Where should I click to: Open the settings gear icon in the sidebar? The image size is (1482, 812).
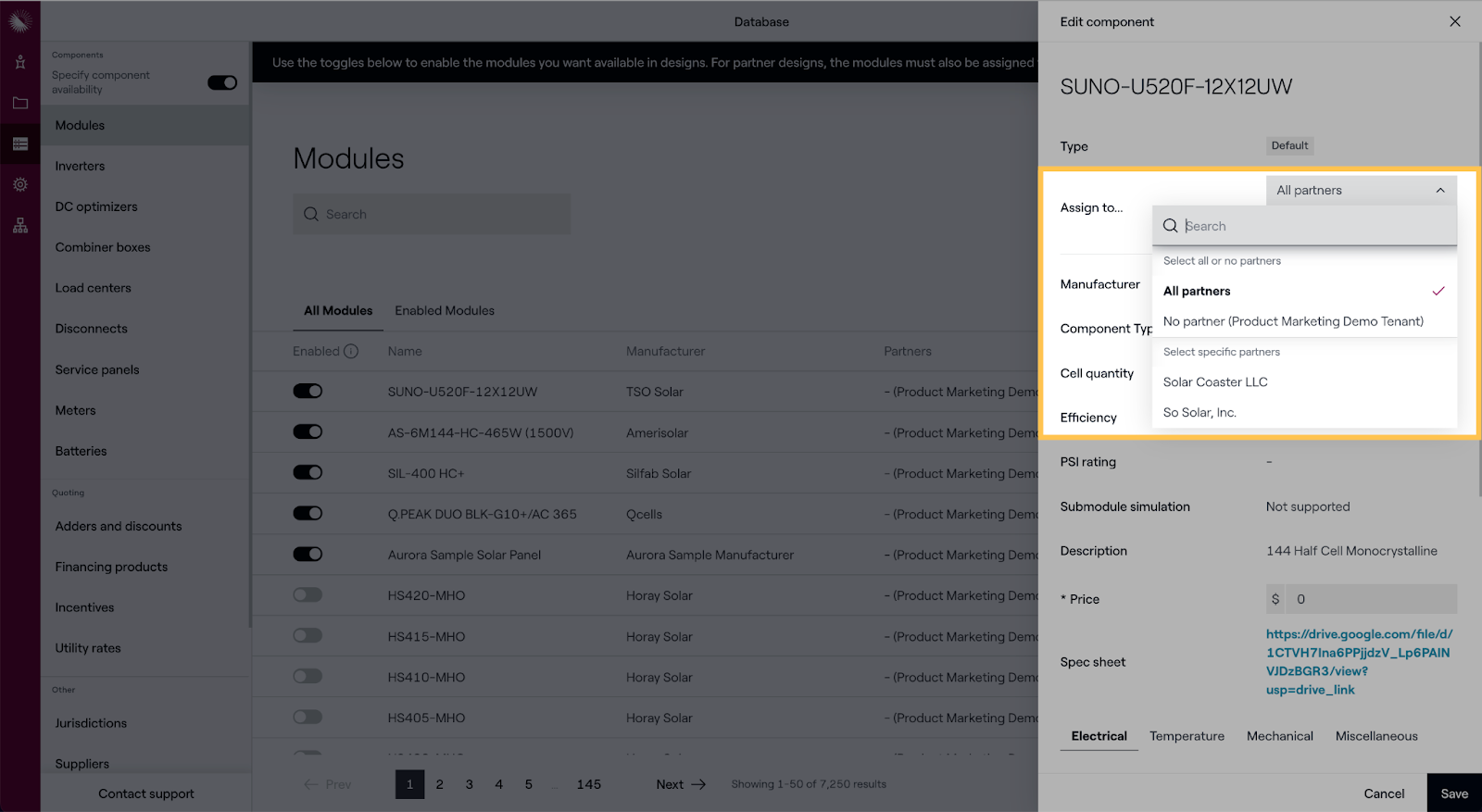(19, 184)
